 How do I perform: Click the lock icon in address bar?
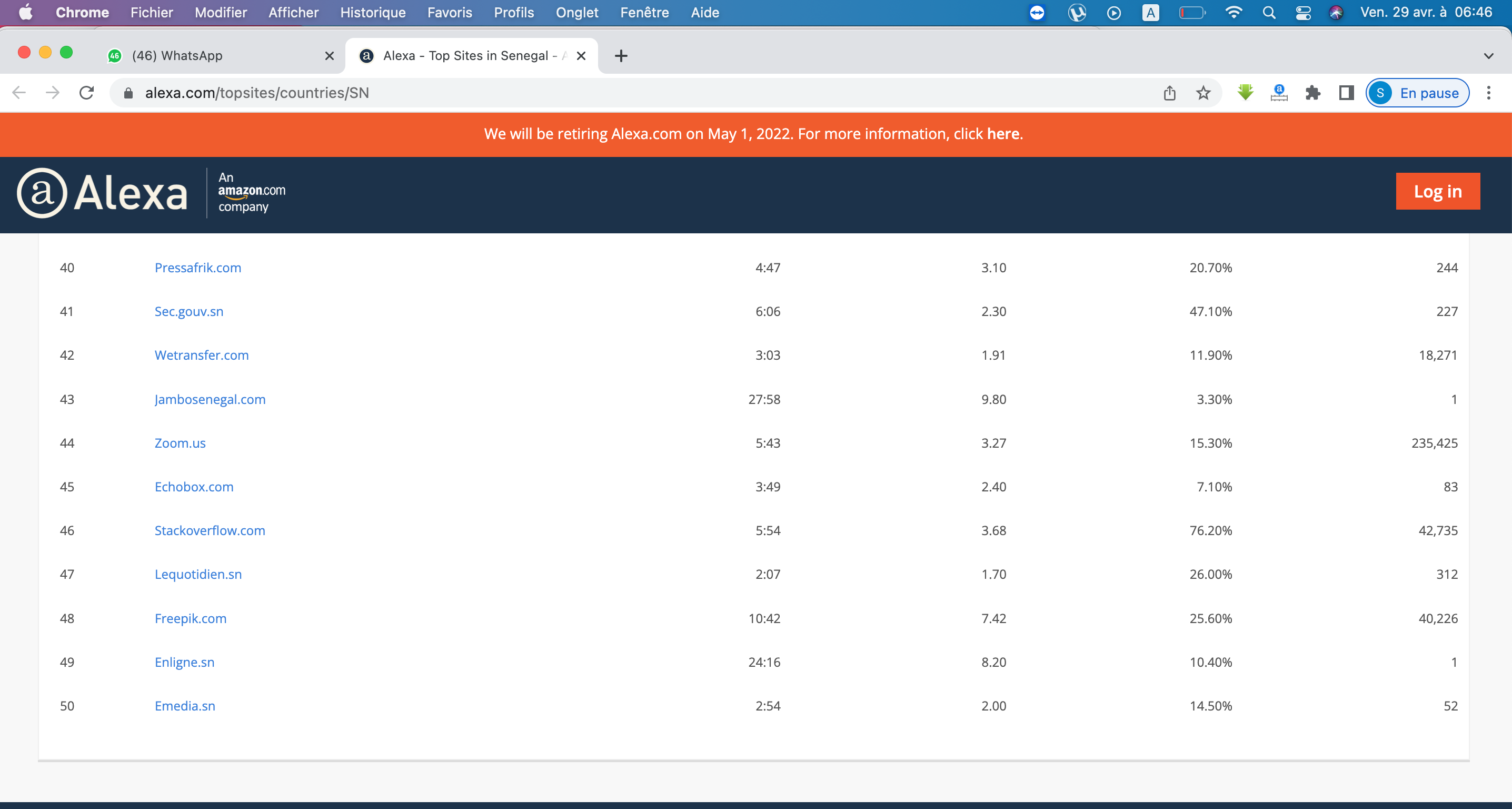click(128, 93)
